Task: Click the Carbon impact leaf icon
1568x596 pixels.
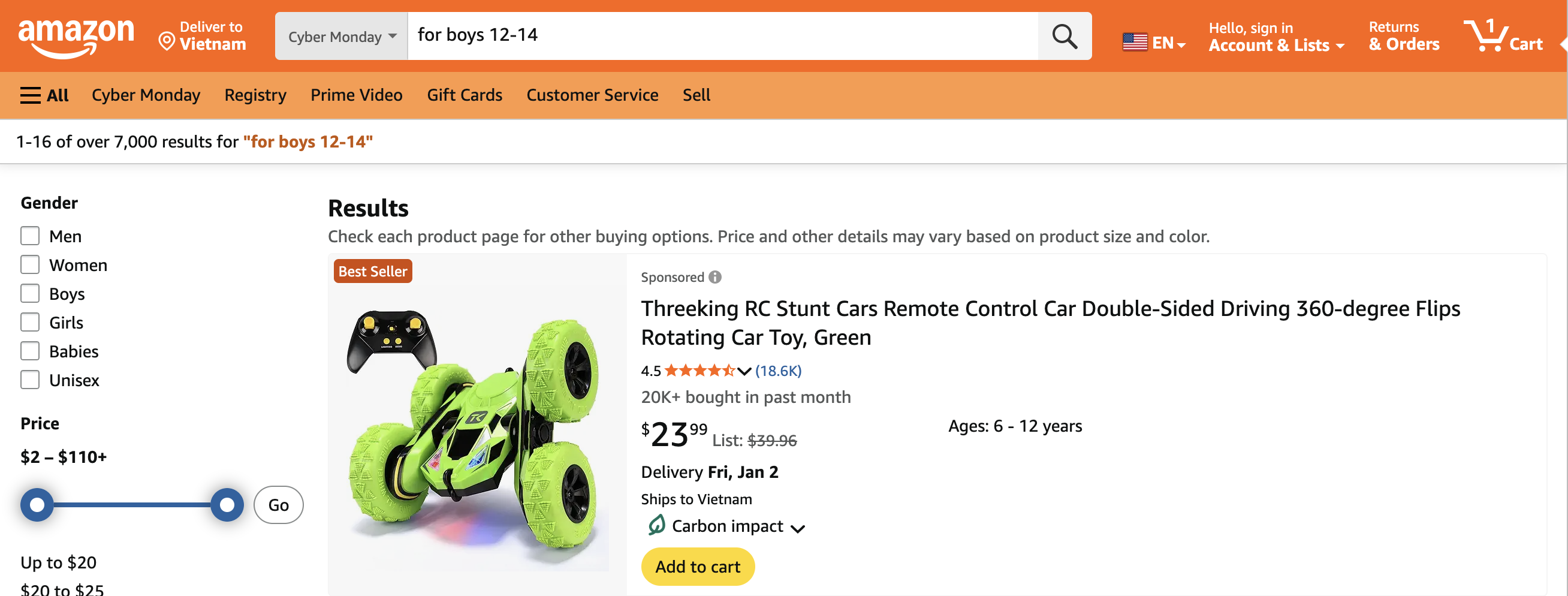Action: (656, 525)
